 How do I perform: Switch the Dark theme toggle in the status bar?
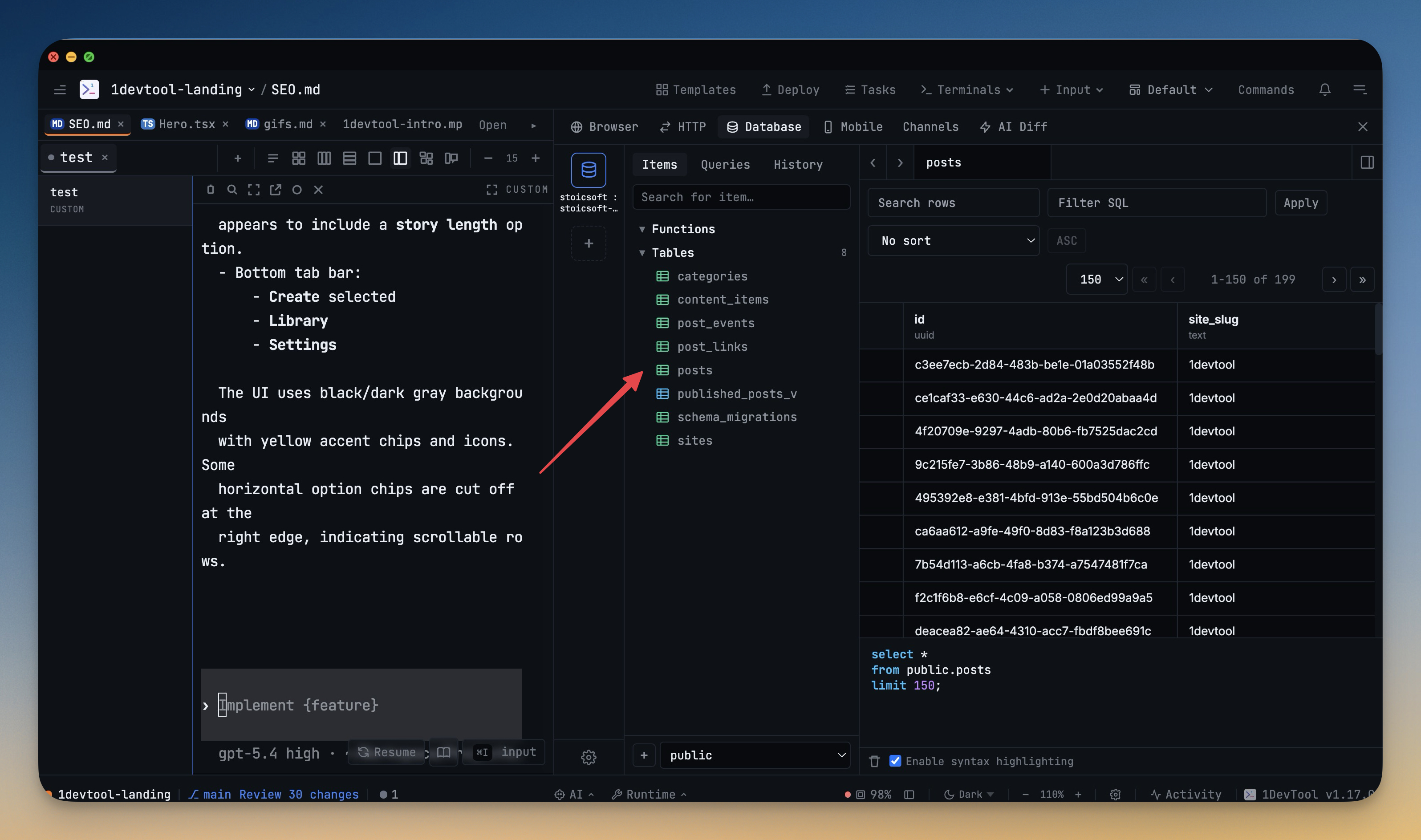click(970, 794)
